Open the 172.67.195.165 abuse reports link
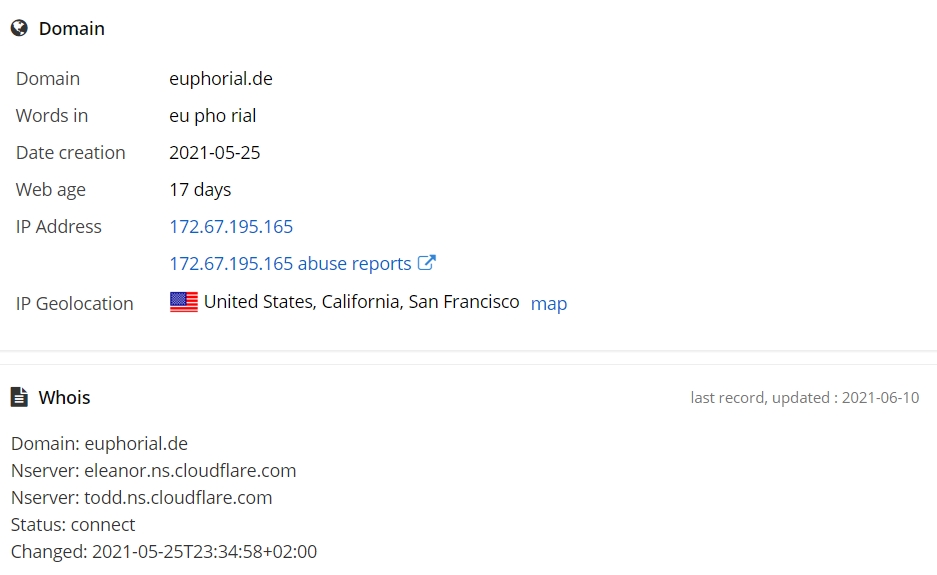The height and width of the screenshot is (575, 937). pyautogui.click(x=290, y=264)
